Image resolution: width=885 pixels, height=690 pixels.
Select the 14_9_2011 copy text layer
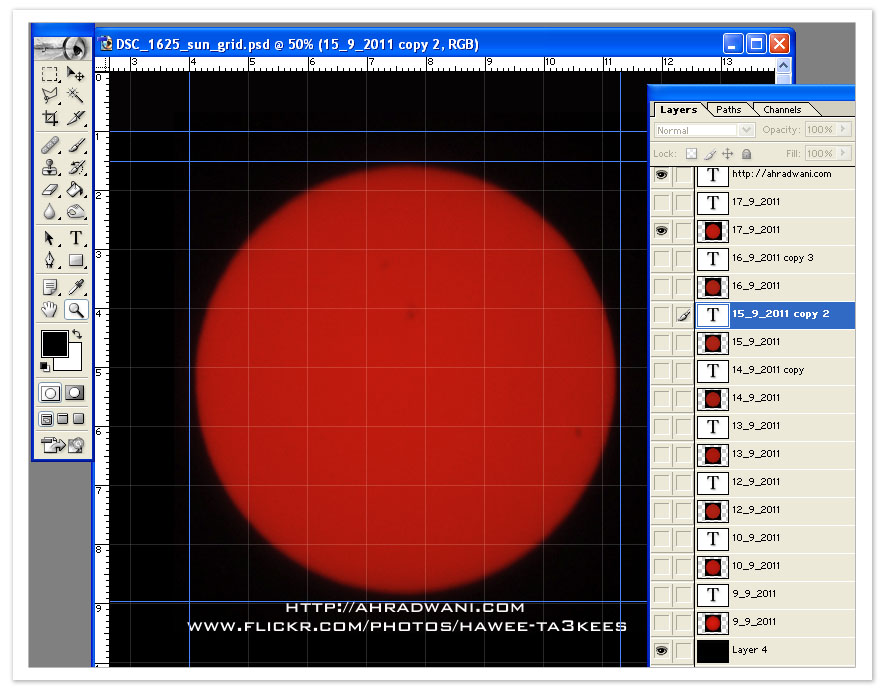pyautogui.click(x=767, y=370)
